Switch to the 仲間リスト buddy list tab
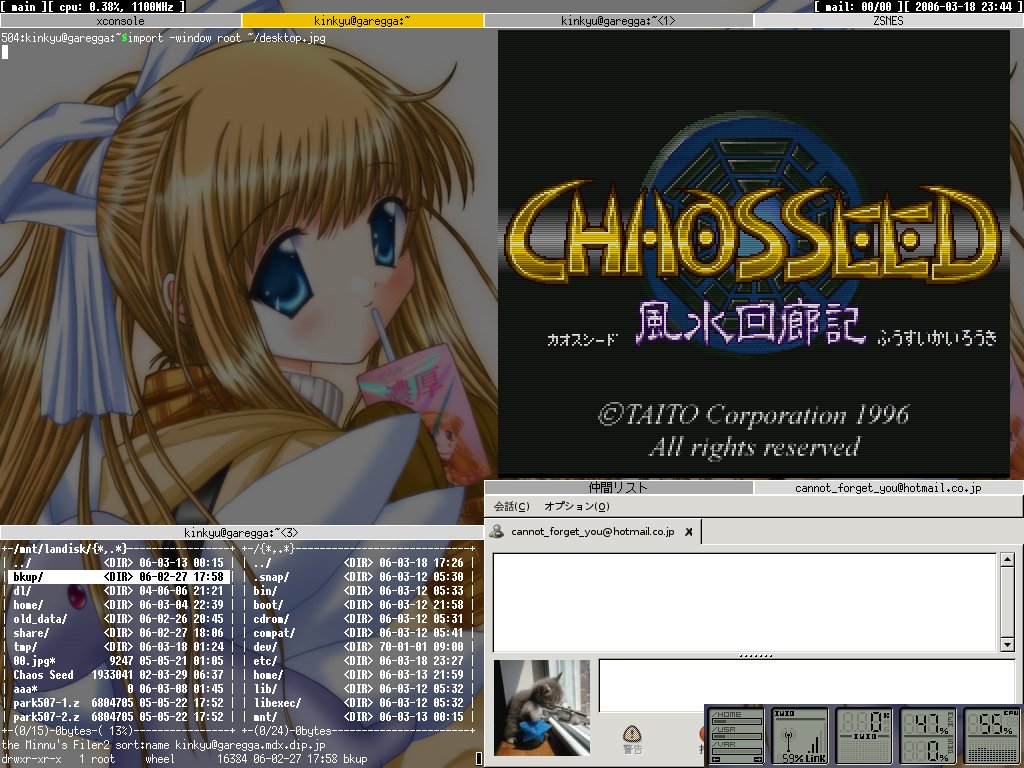Viewport: 1024px width, 768px height. [618, 487]
